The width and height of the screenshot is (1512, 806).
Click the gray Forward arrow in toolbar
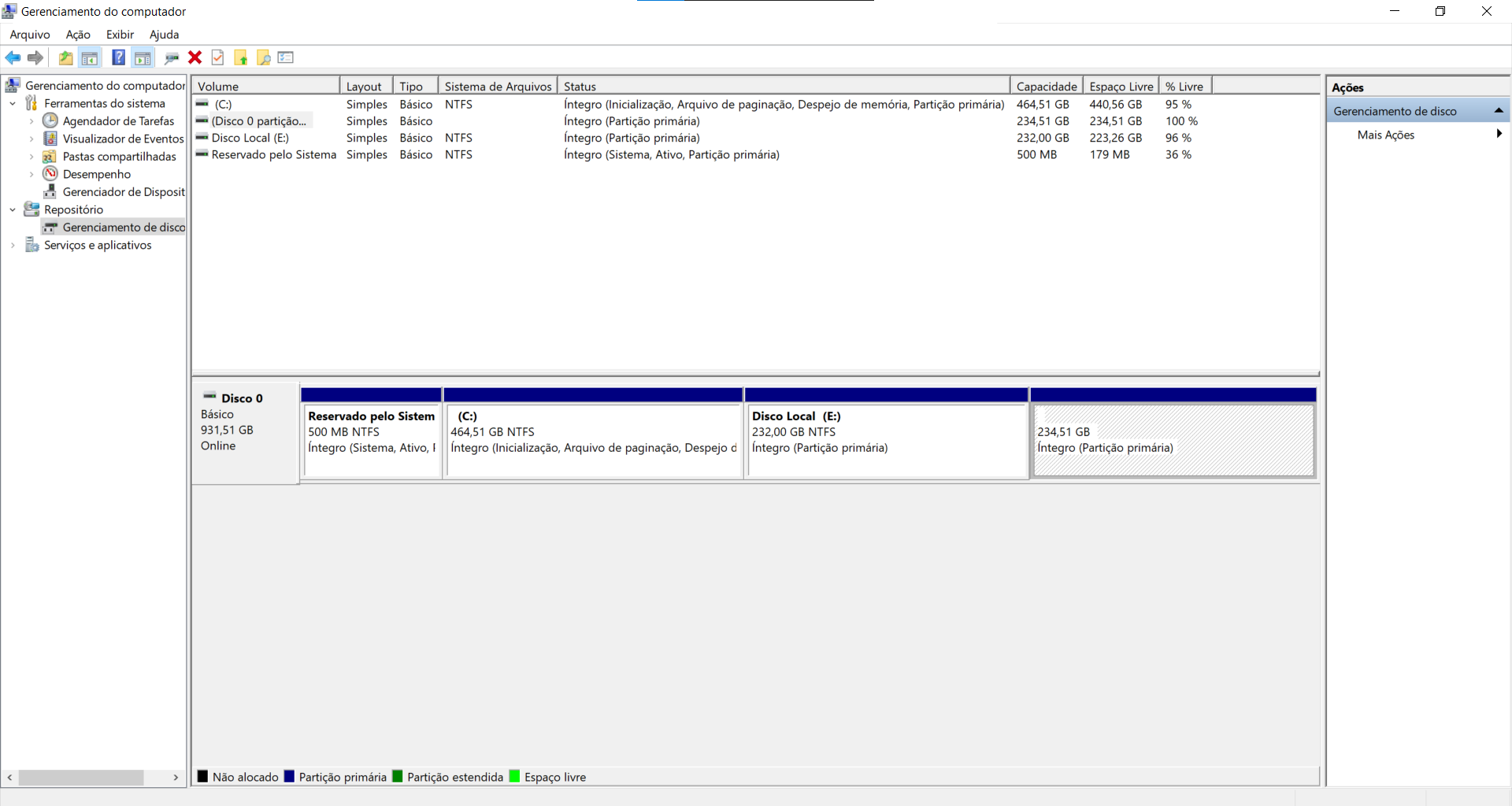(35, 57)
